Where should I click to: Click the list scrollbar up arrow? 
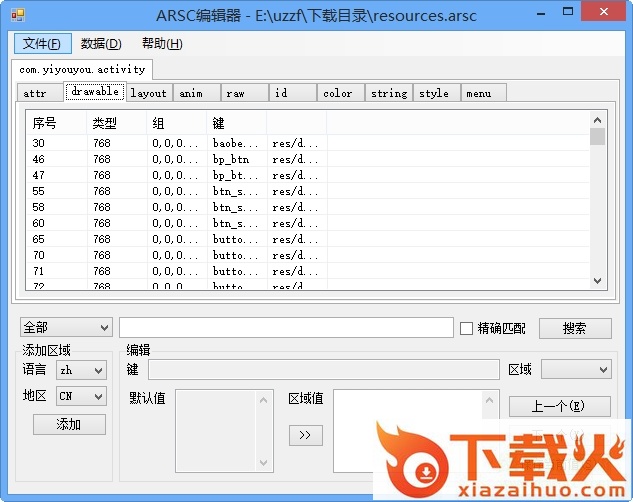(x=597, y=120)
